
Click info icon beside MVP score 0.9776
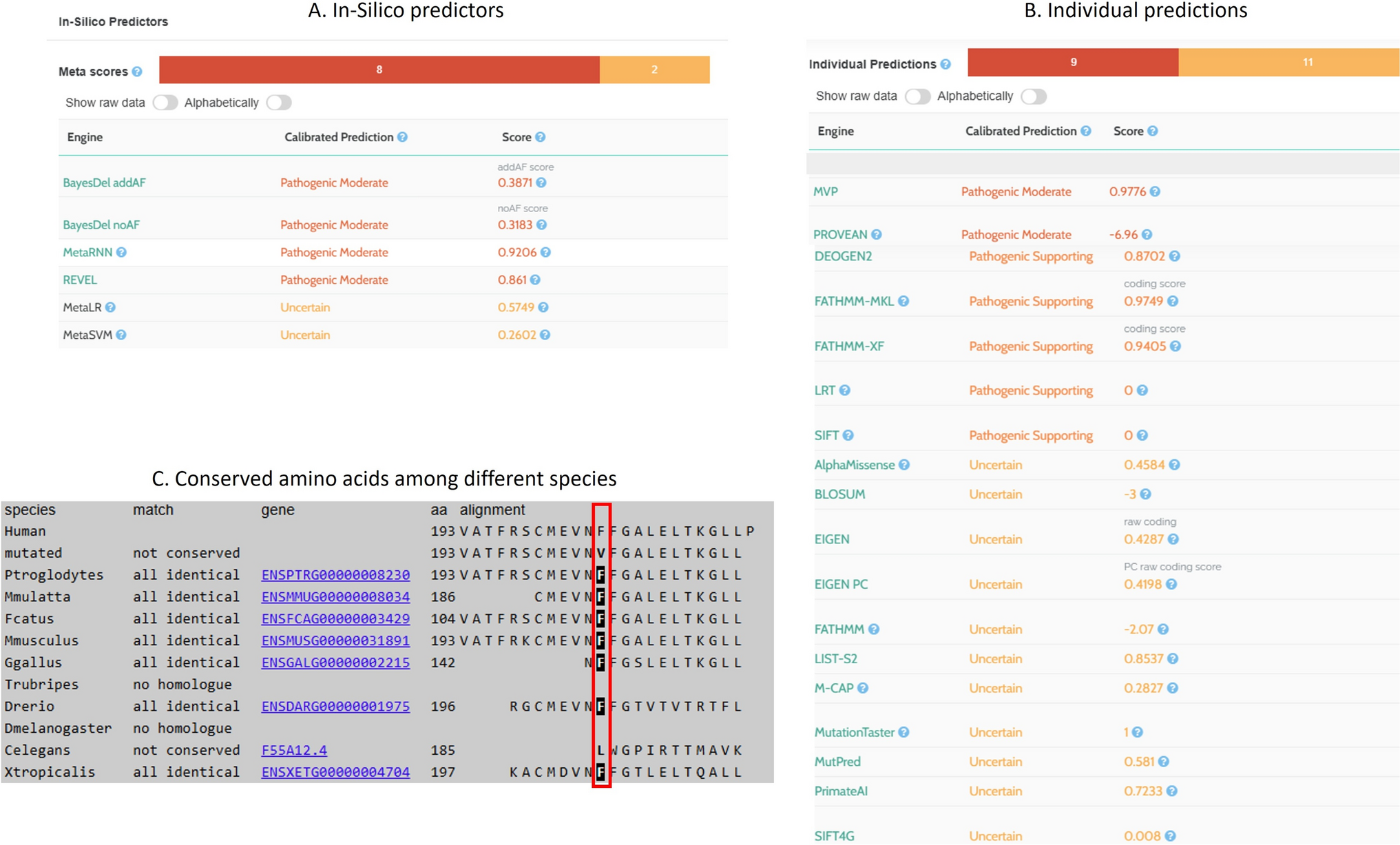coord(1155,192)
